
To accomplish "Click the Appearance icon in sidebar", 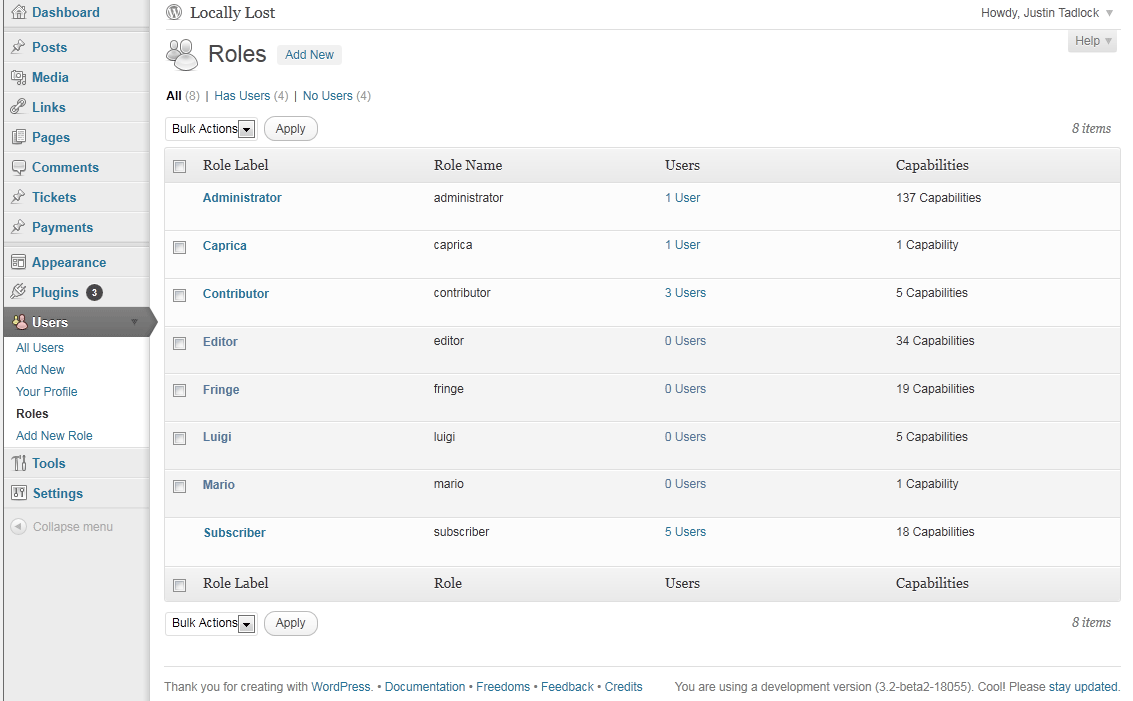I will (x=18, y=263).
